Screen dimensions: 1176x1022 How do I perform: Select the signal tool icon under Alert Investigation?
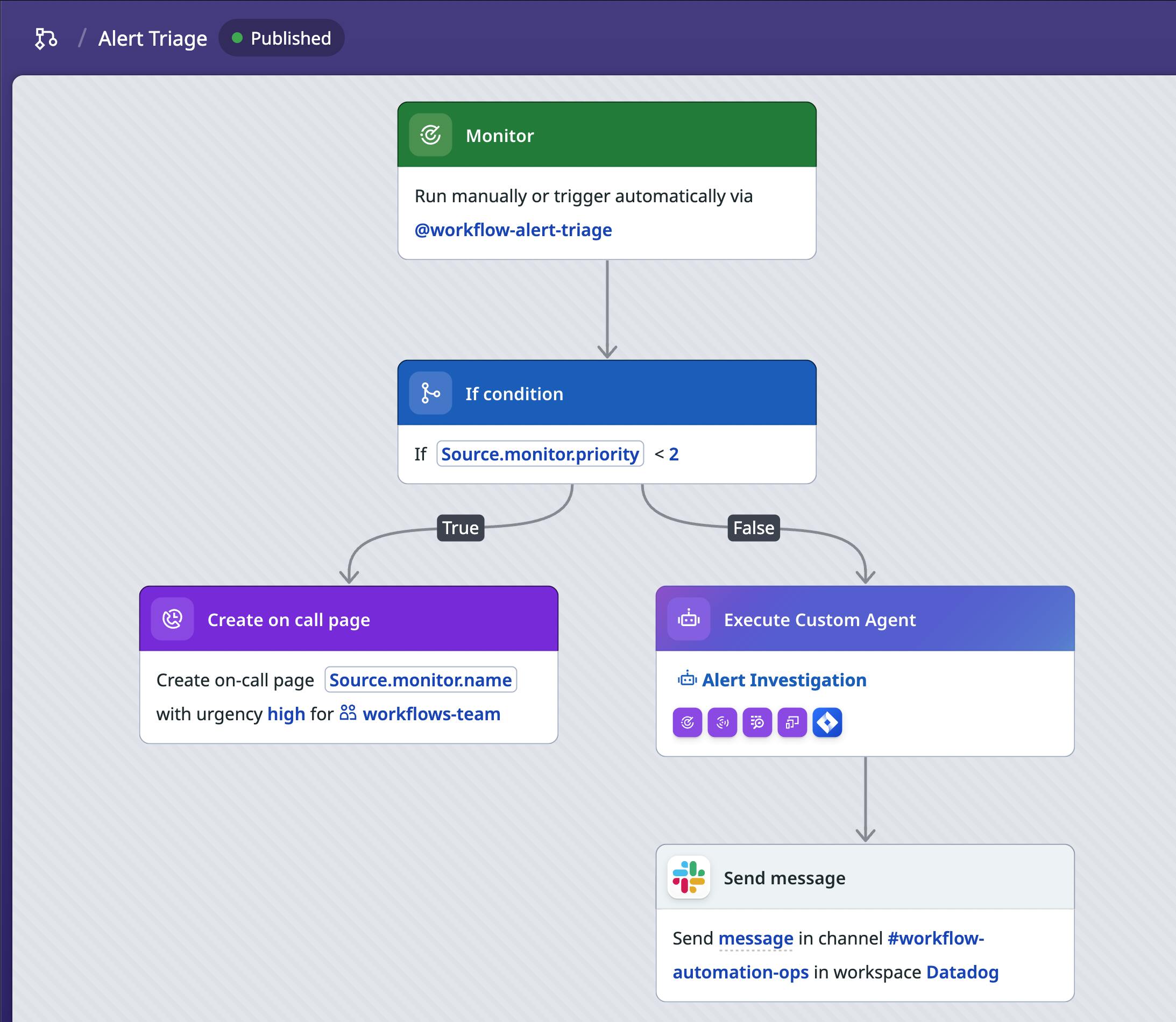722,722
